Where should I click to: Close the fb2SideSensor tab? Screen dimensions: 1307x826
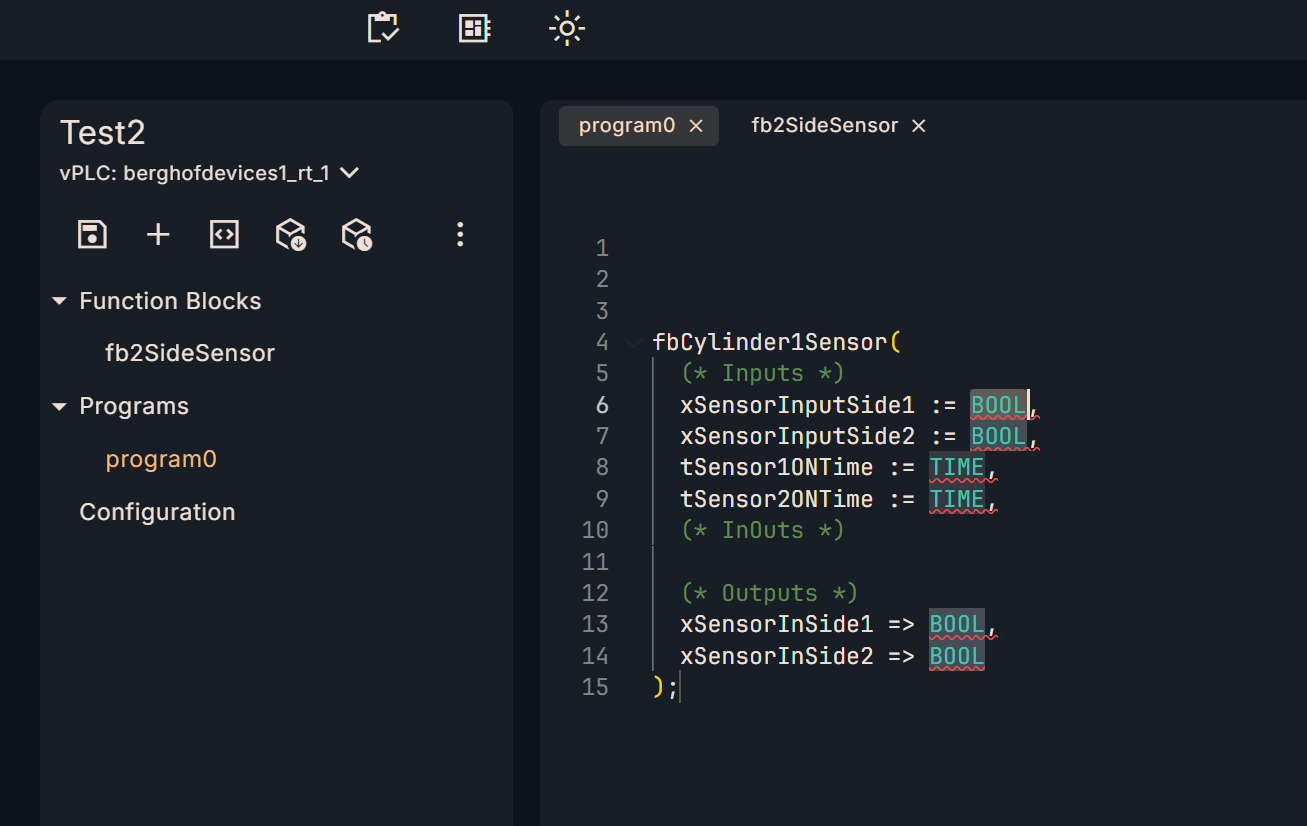click(x=919, y=126)
